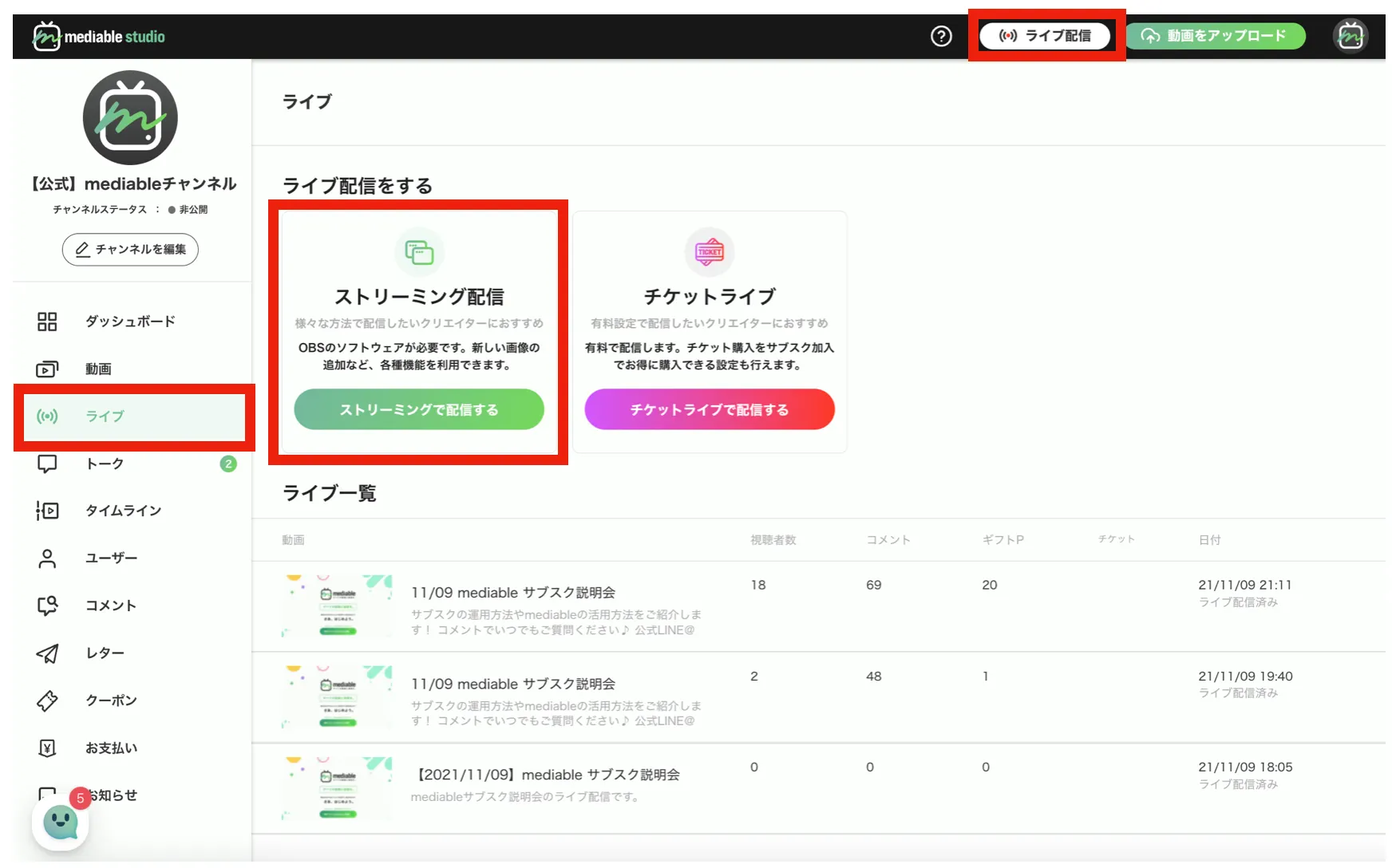Open トーク in the sidebar
This screenshot has height=868, width=1392.
[x=105, y=464]
